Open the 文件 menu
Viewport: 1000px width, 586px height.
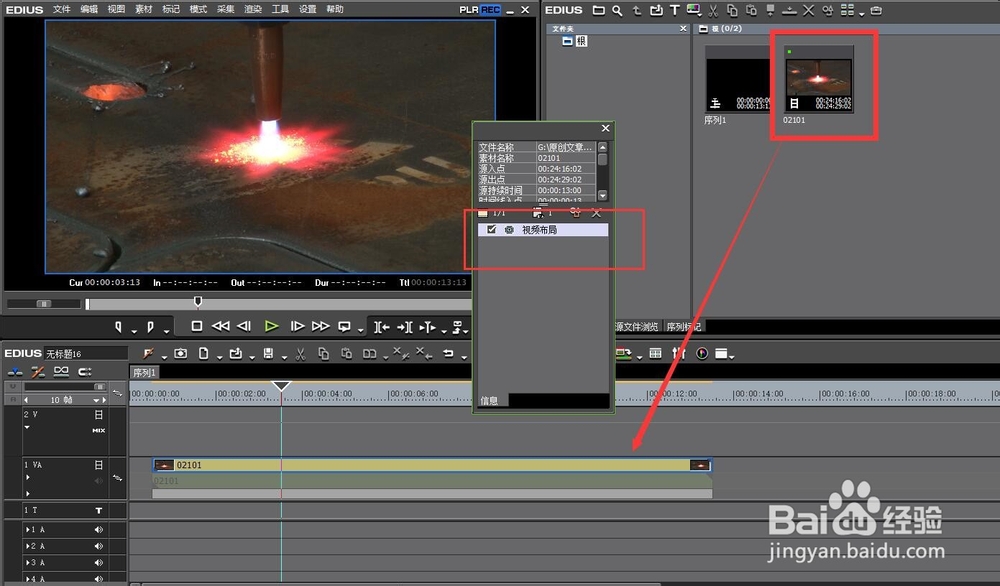[62, 10]
